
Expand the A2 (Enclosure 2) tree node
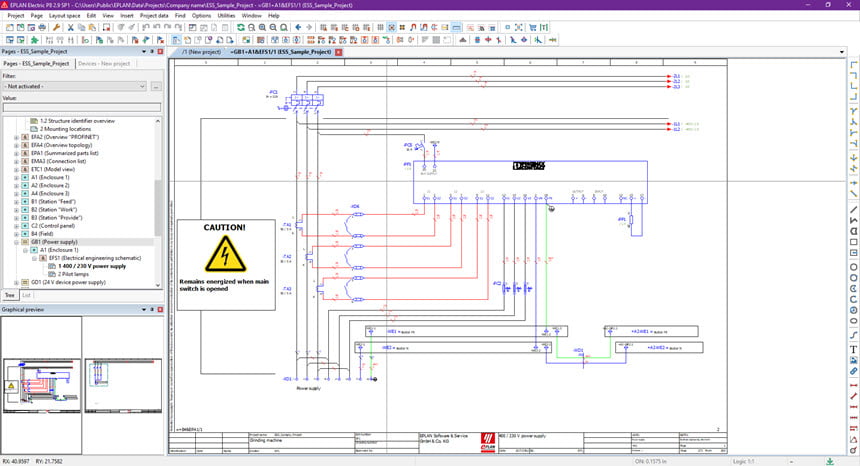[x=16, y=185]
